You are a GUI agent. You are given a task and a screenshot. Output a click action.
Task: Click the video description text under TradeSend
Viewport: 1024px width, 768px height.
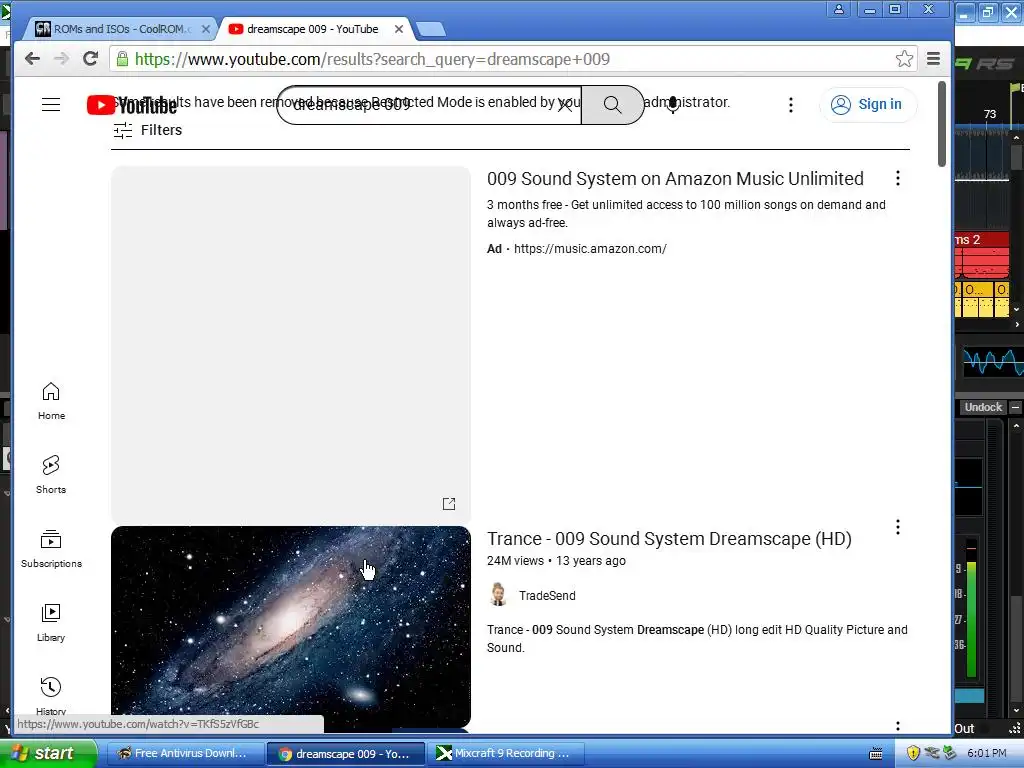pyautogui.click(x=697, y=639)
